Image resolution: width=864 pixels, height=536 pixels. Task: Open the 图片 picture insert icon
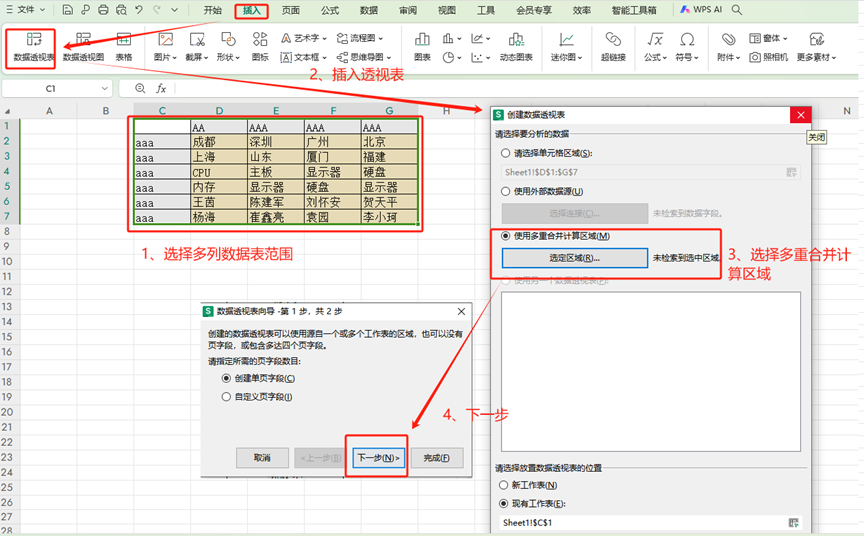click(x=165, y=40)
